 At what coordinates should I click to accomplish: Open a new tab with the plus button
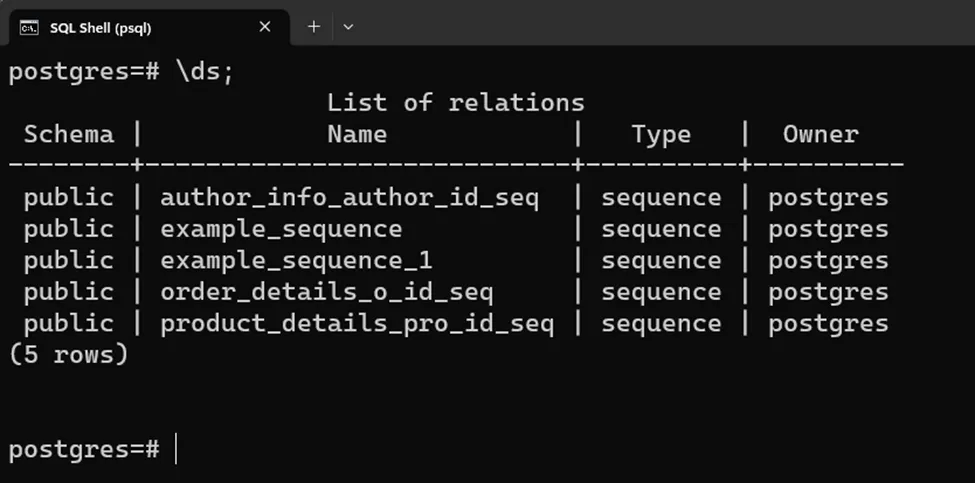coord(313,27)
